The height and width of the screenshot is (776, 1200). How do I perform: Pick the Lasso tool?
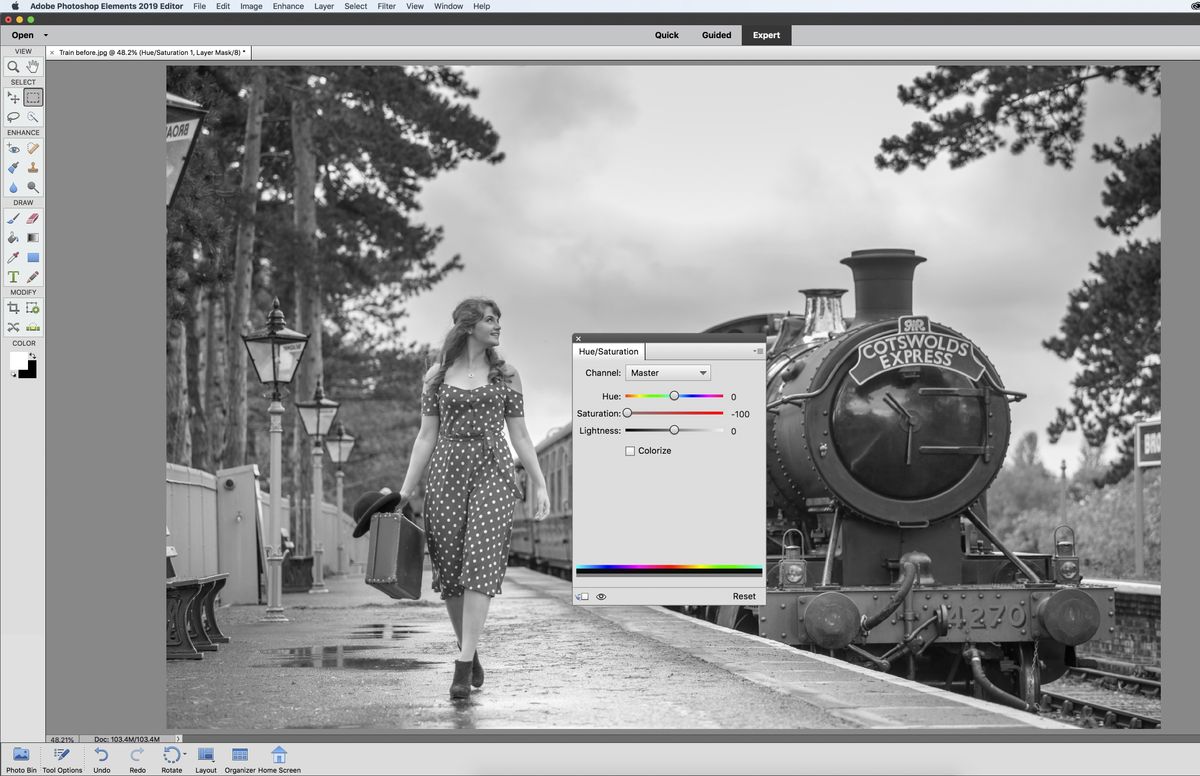click(12, 117)
